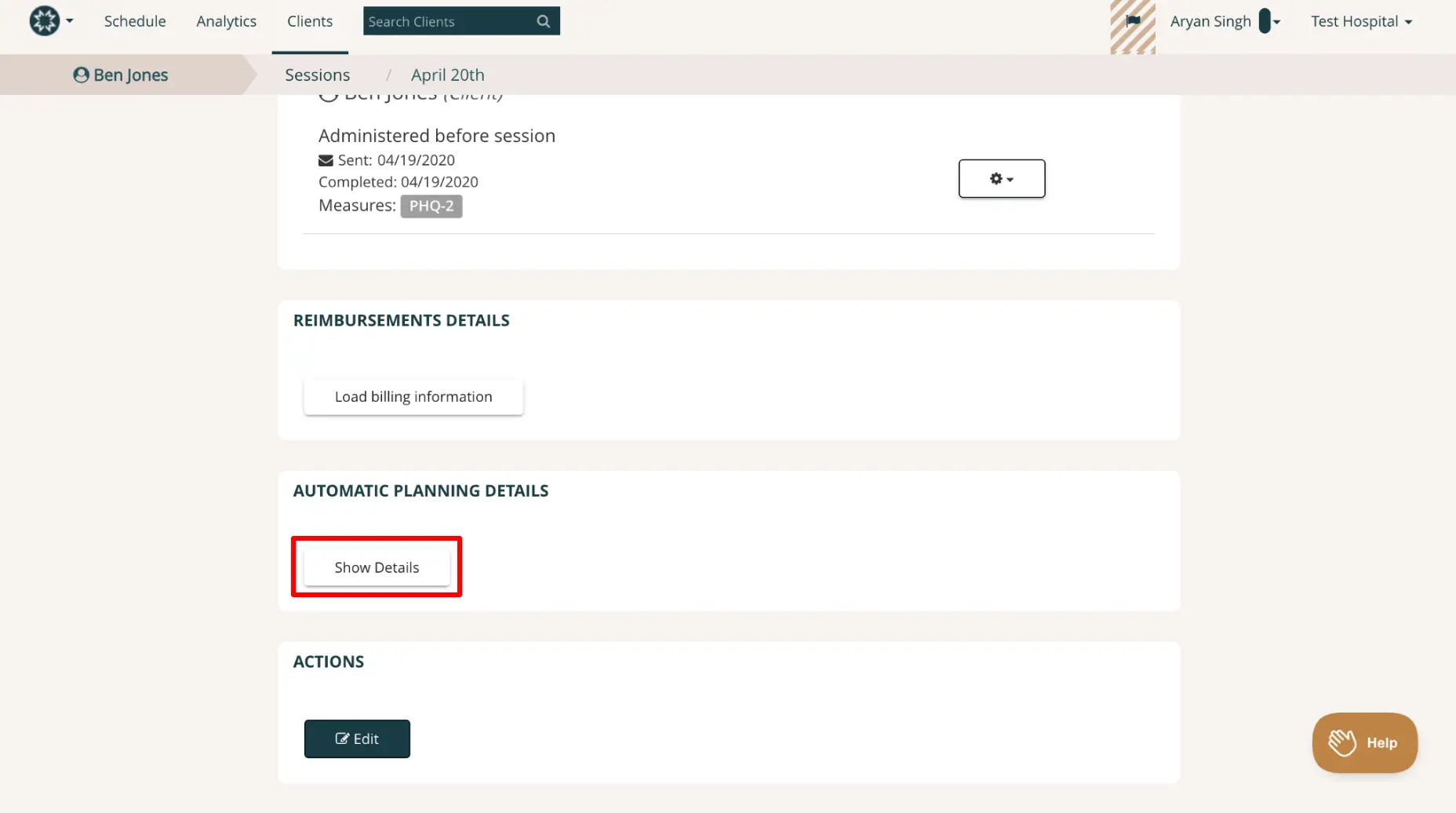Click the search magnifier icon
The image size is (1456, 813).
click(x=543, y=21)
